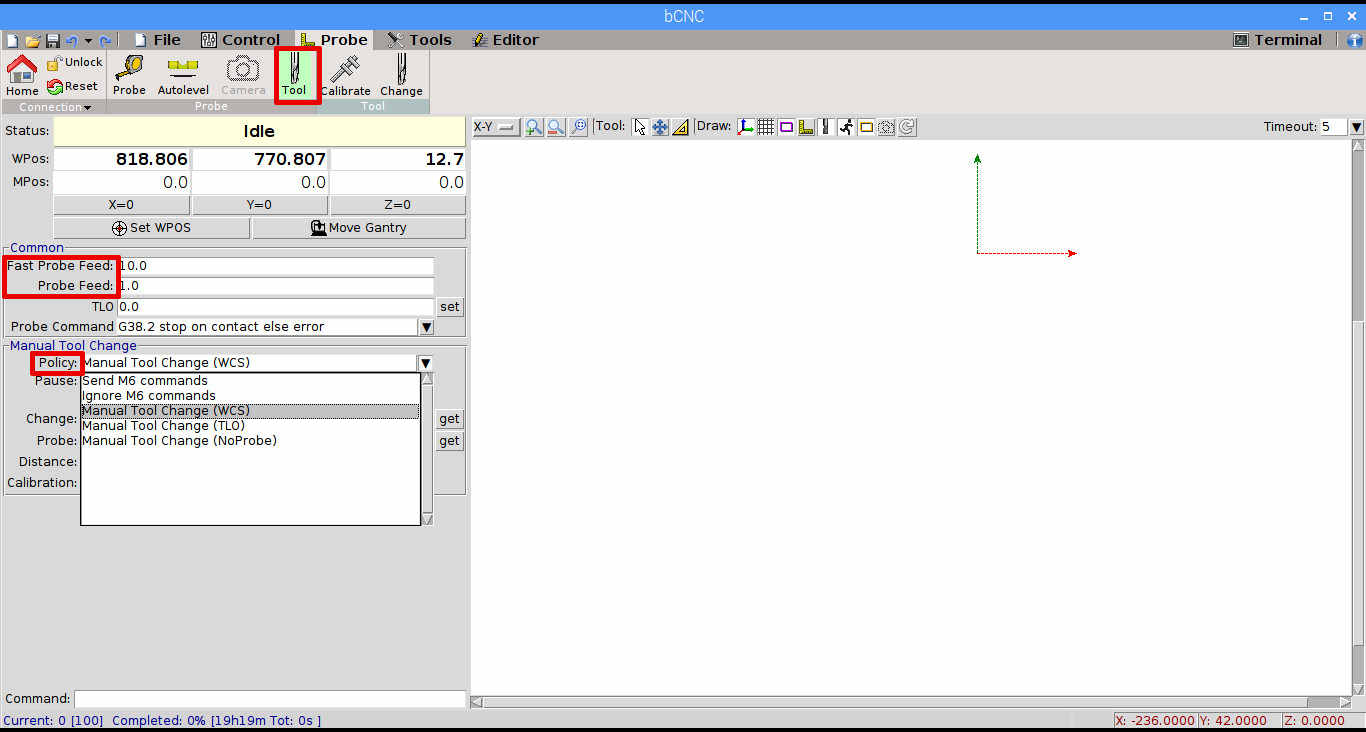Open the Terminal tab
This screenshot has height=732, width=1366.
click(1278, 40)
